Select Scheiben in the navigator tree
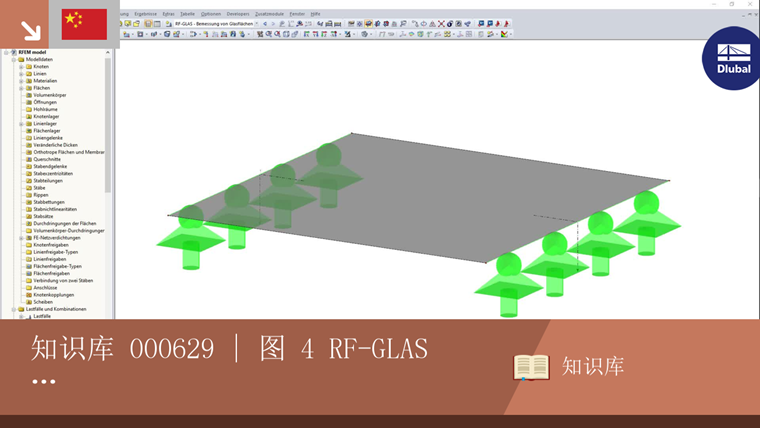Viewport: 760px width, 428px height. coord(43,301)
